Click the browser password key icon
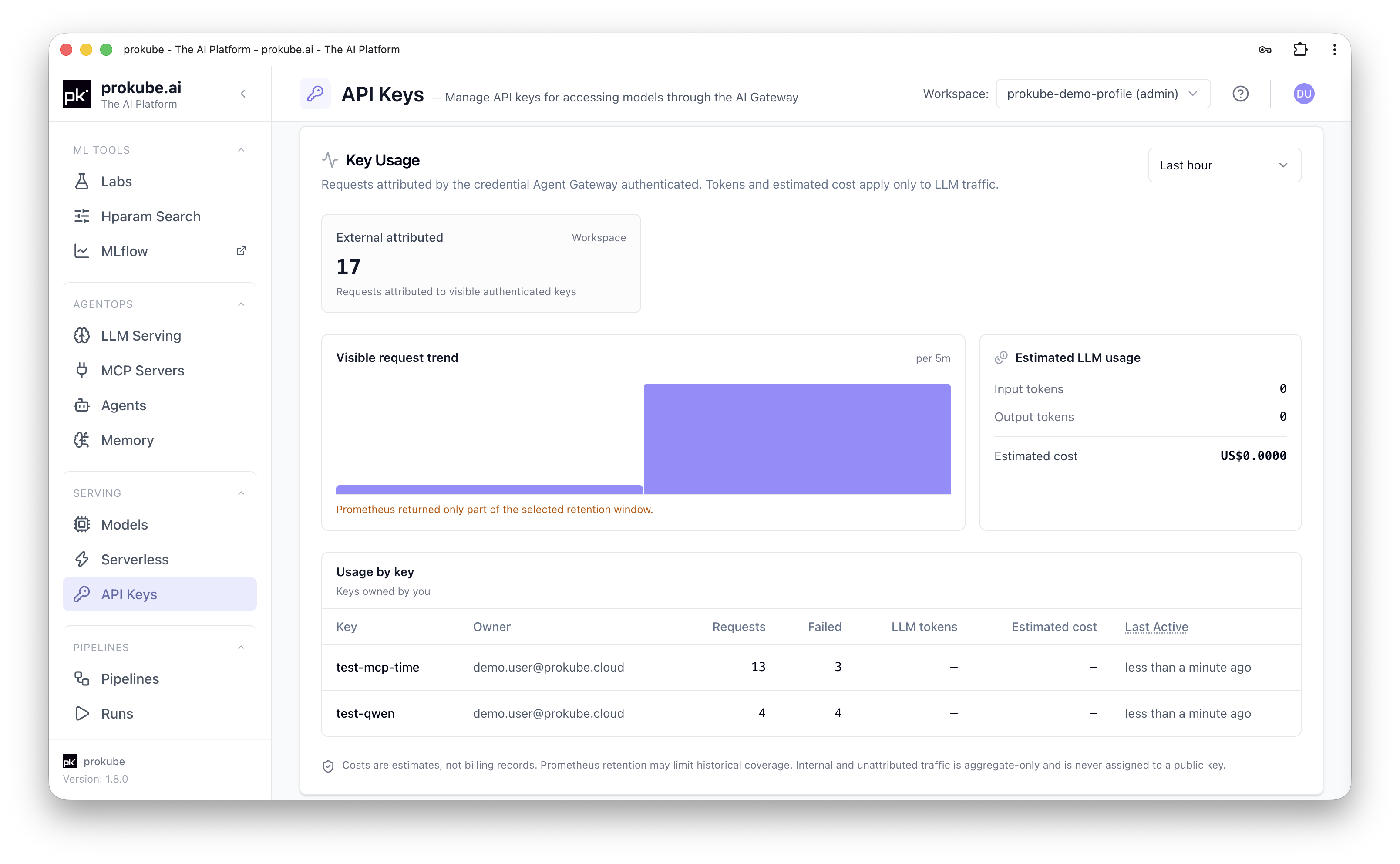Image resolution: width=1400 pixels, height=864 pixels. click(x=1265, y=50)
